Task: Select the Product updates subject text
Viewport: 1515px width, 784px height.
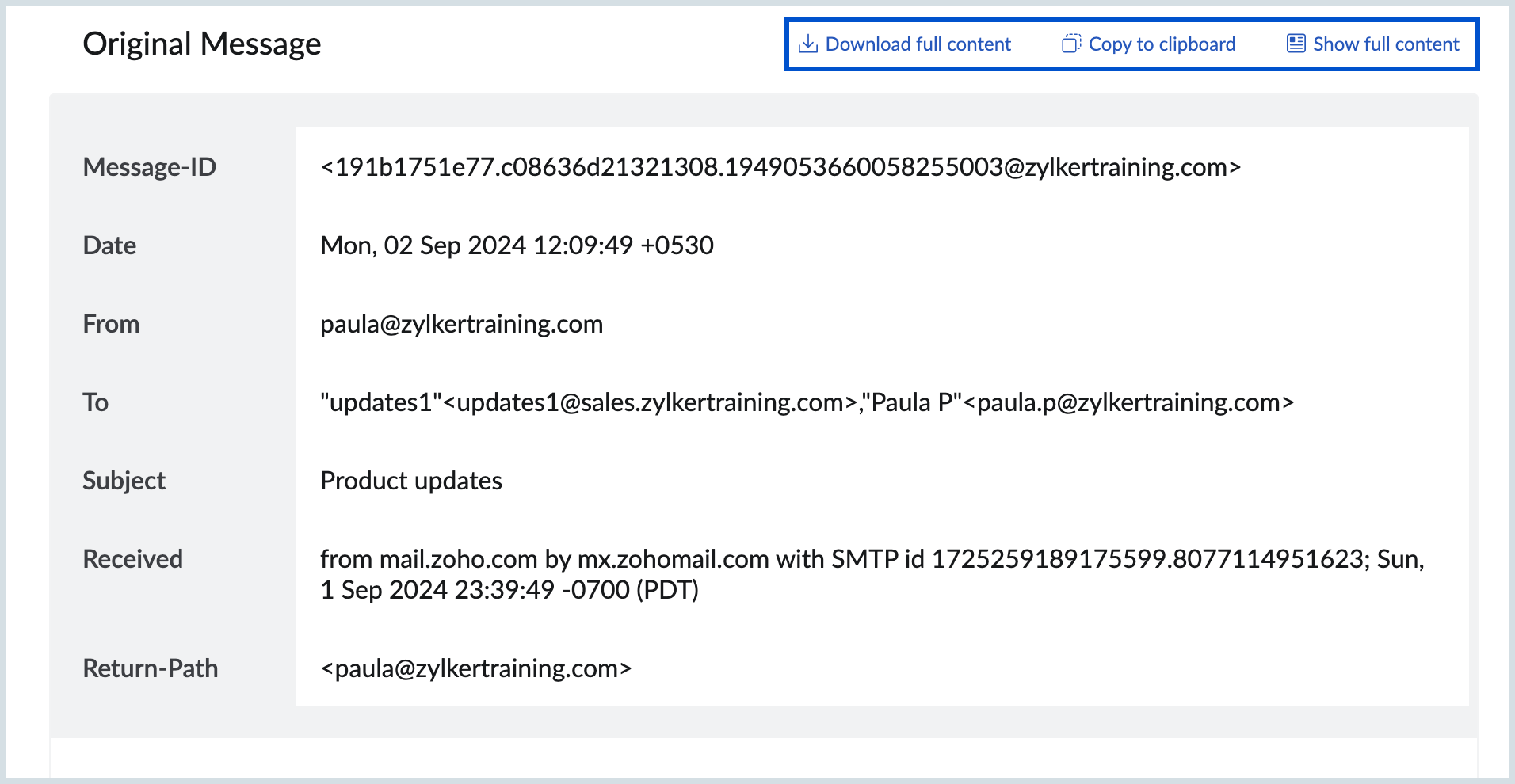Action: 410,481
